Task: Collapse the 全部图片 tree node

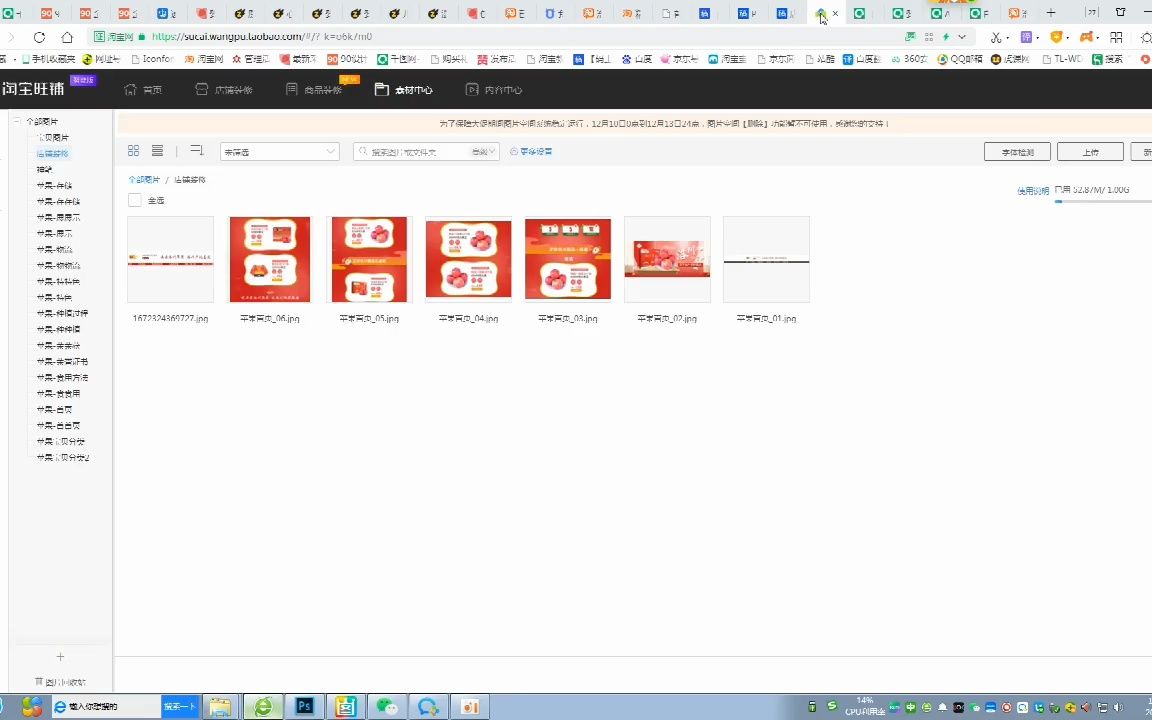Action: tap(17, 121)
